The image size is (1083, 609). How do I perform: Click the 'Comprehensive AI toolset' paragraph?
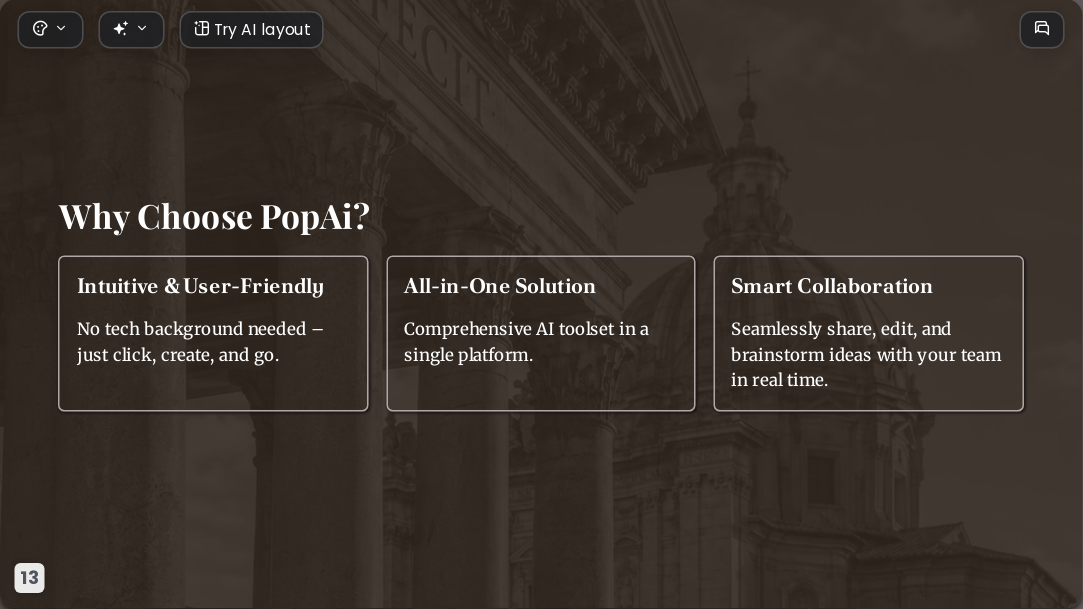(526, 342)
